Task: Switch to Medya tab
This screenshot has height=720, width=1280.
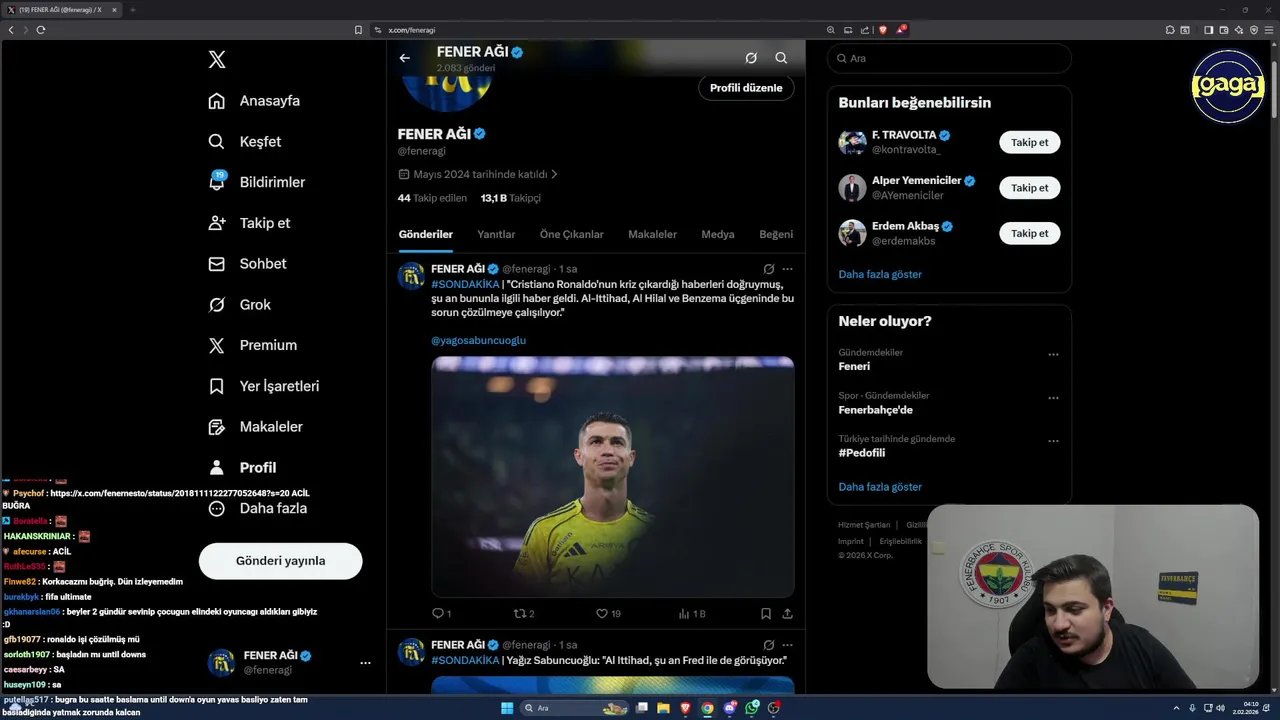Action: point(718,234)
